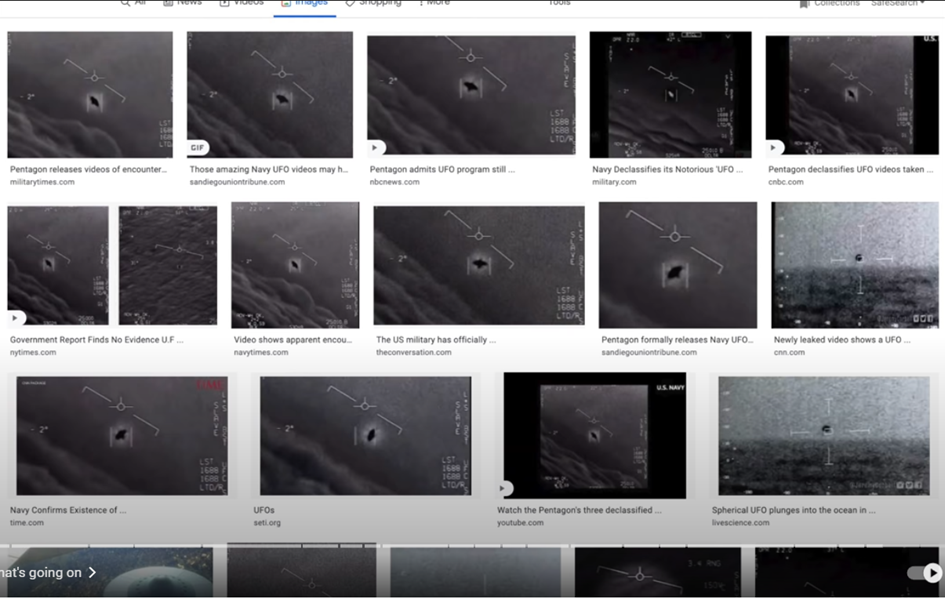
Task: Open Collections
Action: [829, 4]
